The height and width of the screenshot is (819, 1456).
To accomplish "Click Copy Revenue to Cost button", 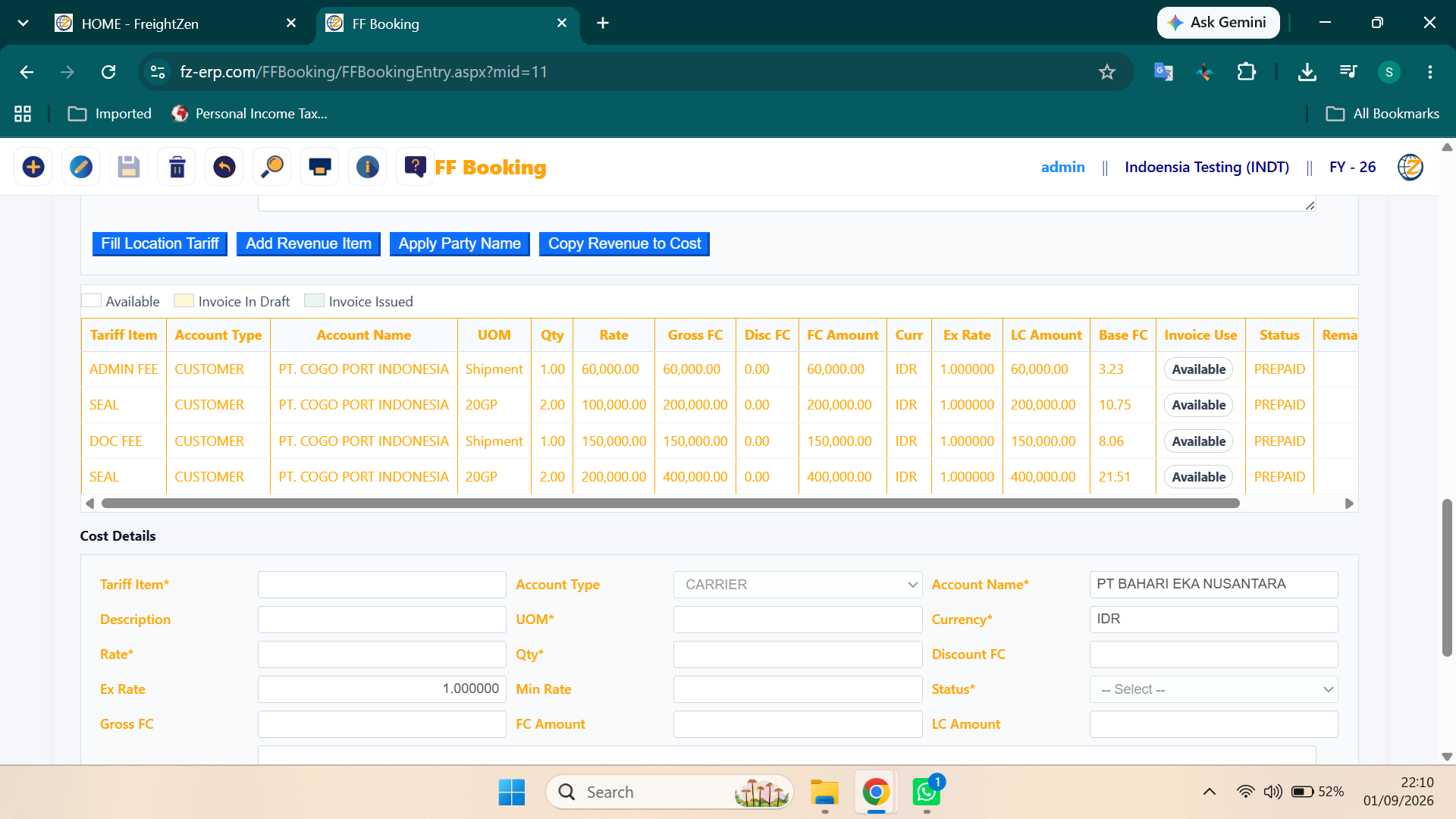I will point(624,243).
